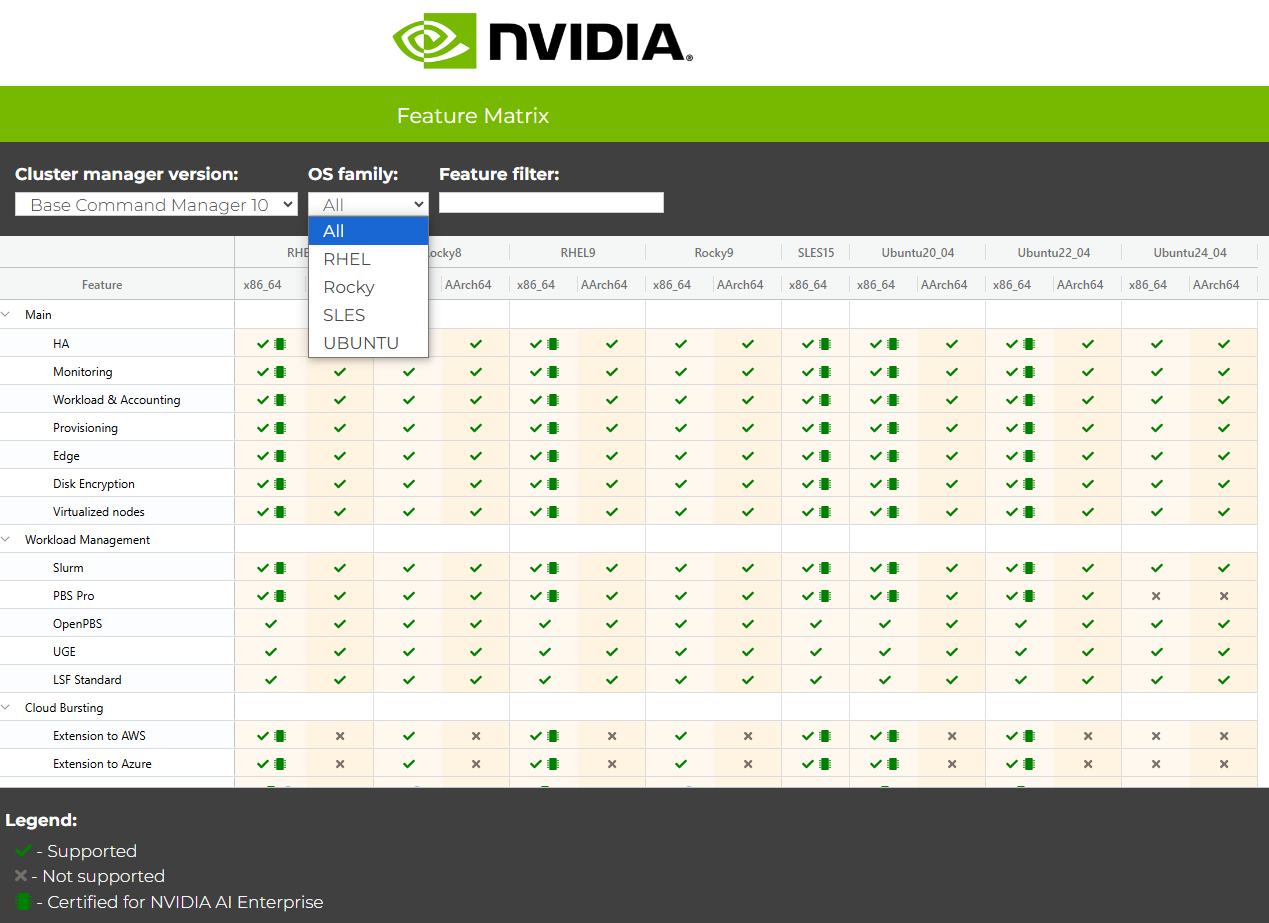This screenshot has height=923, width=1269.
Task: Click the Ubuntu20_04 column group header
Action: click(917, 253)
